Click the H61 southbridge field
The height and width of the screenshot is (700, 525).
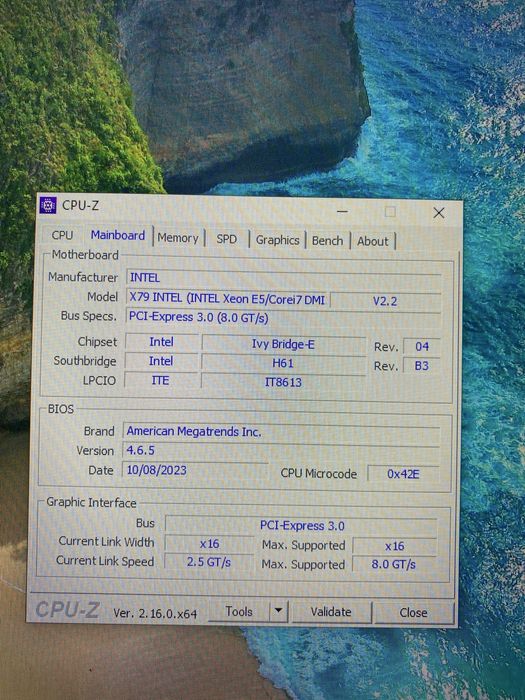(x=283, y=363)
